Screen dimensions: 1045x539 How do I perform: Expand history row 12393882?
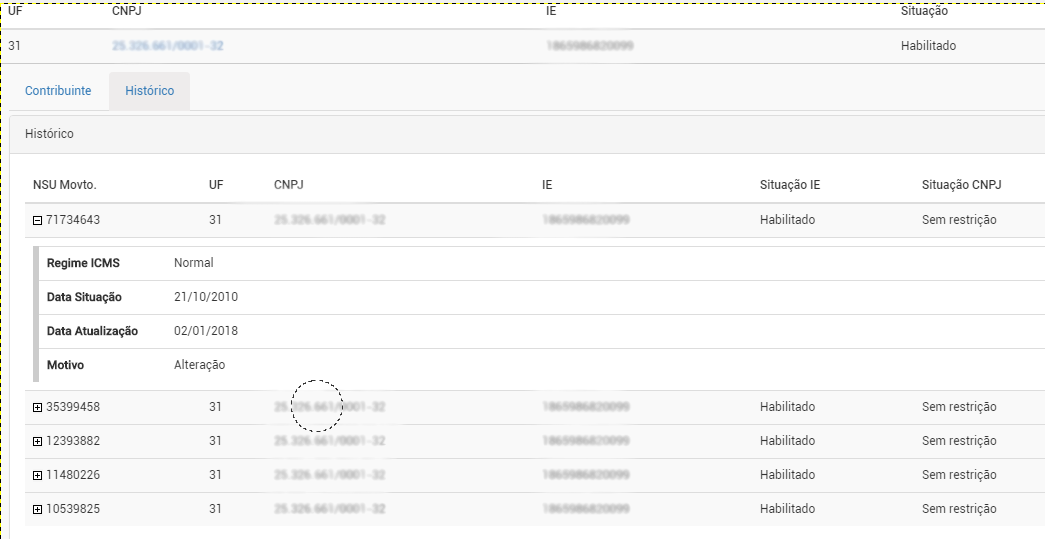point(38,441)
